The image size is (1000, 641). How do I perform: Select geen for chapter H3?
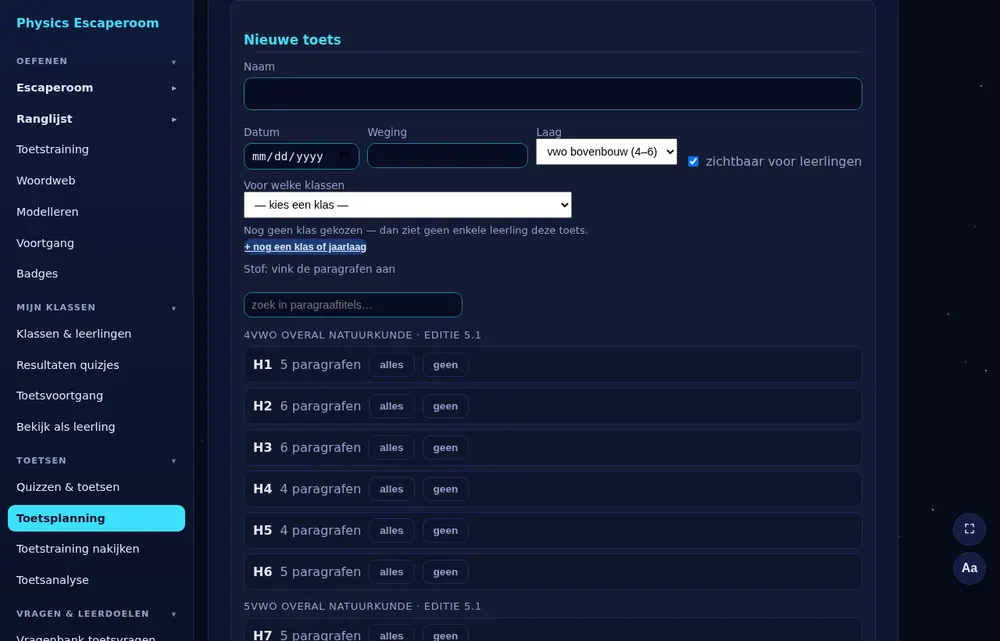point(445,448)
